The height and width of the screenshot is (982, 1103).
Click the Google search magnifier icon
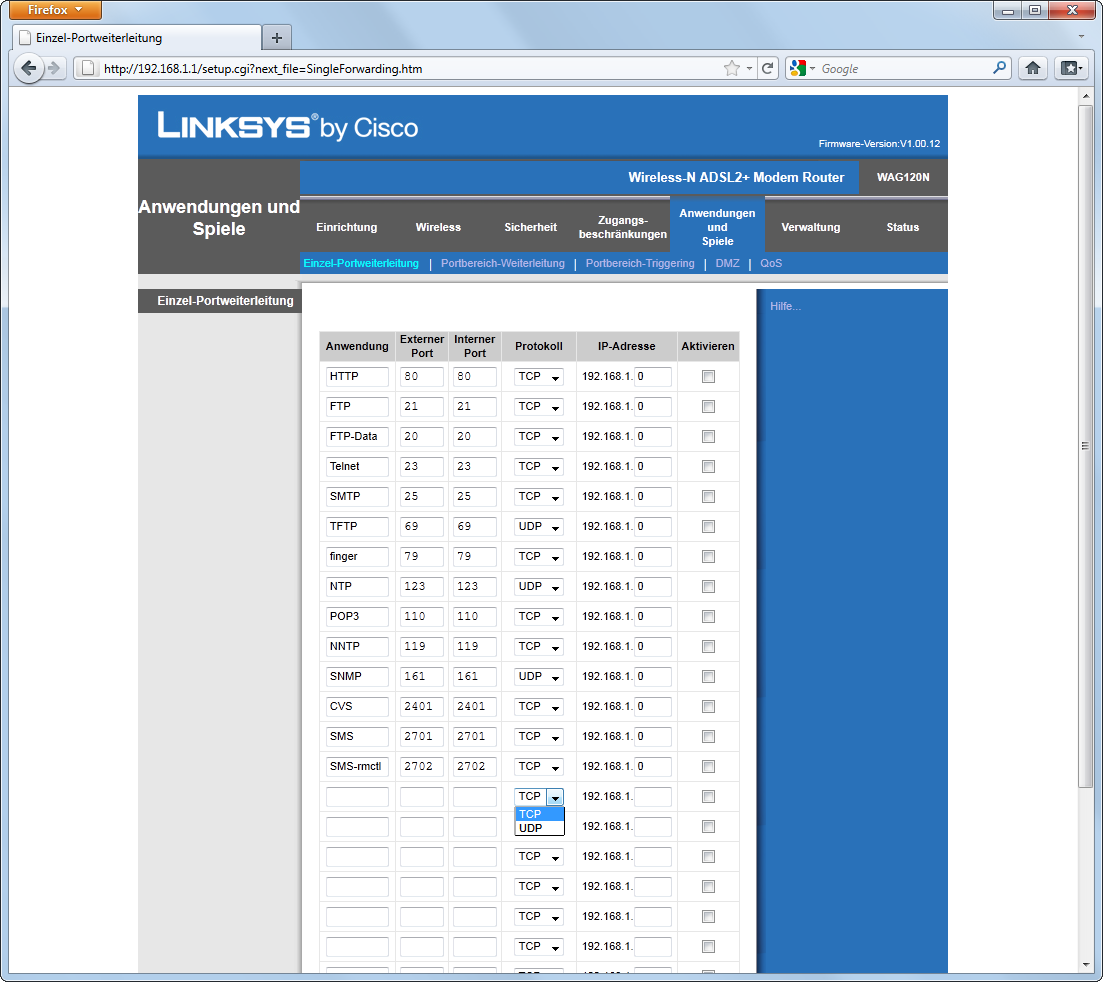[x=999, y=69]
